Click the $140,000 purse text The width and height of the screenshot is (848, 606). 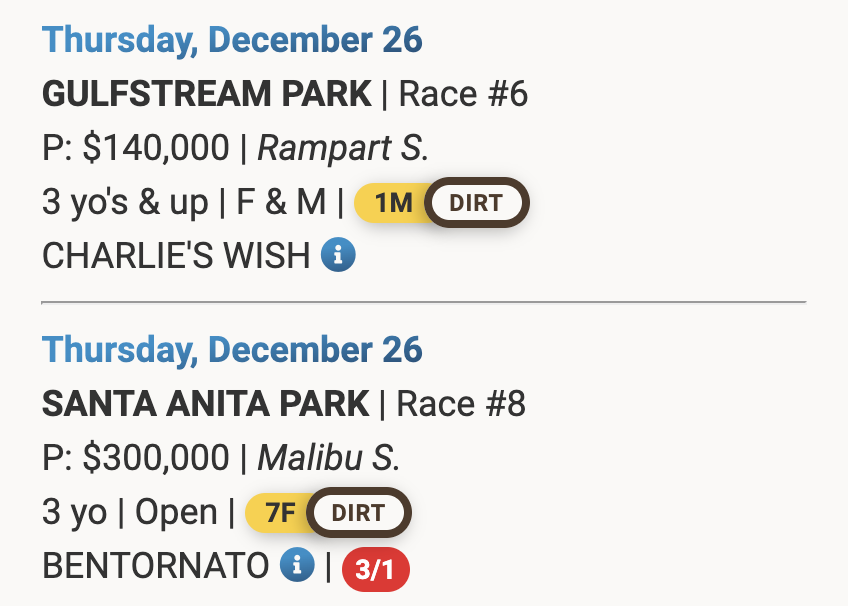(155, 148)
